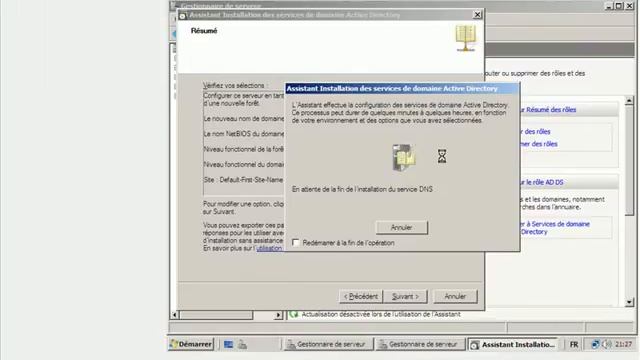Click 'Le nom NetBIOS du domaine' line in summary
Screen dimensions: 640x360
pyautogui.click(x=244, y=134)
